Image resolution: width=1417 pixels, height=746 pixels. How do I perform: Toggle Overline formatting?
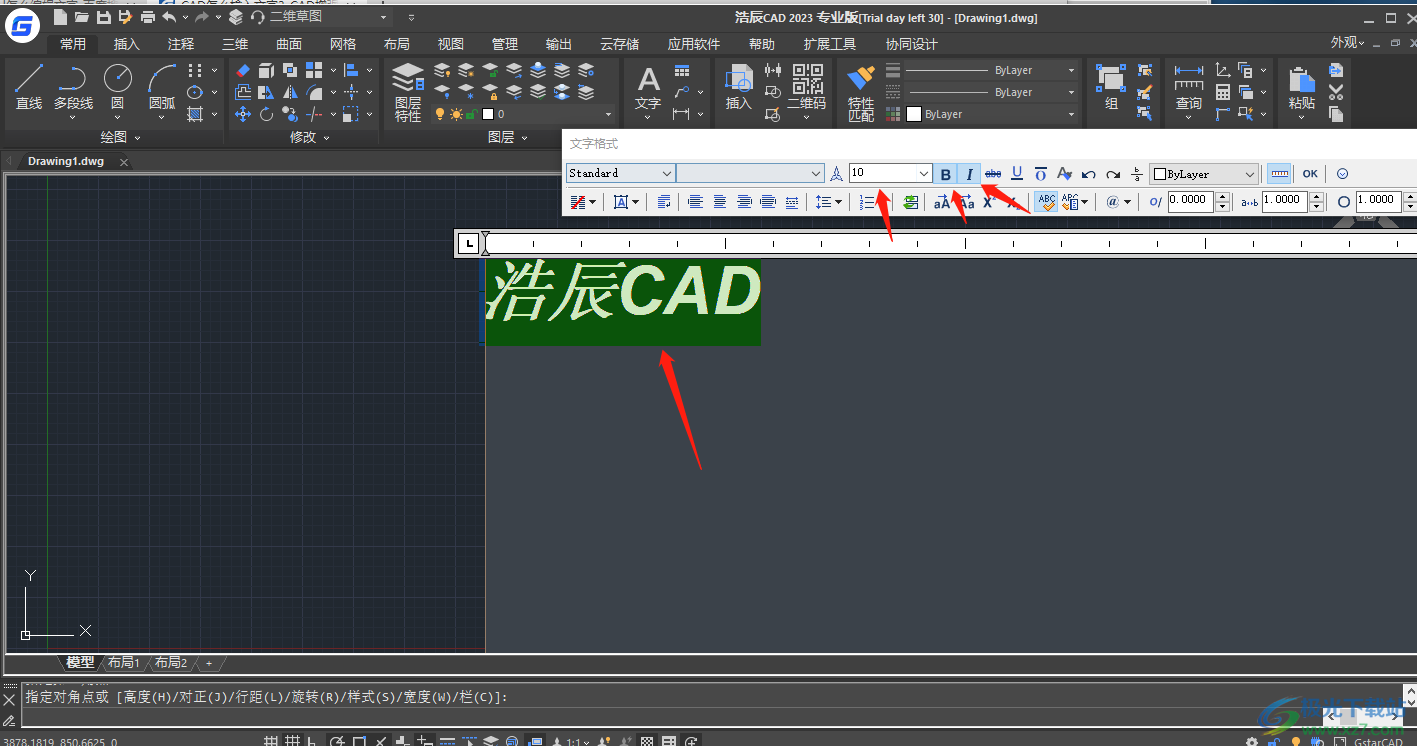point(1041,174)
